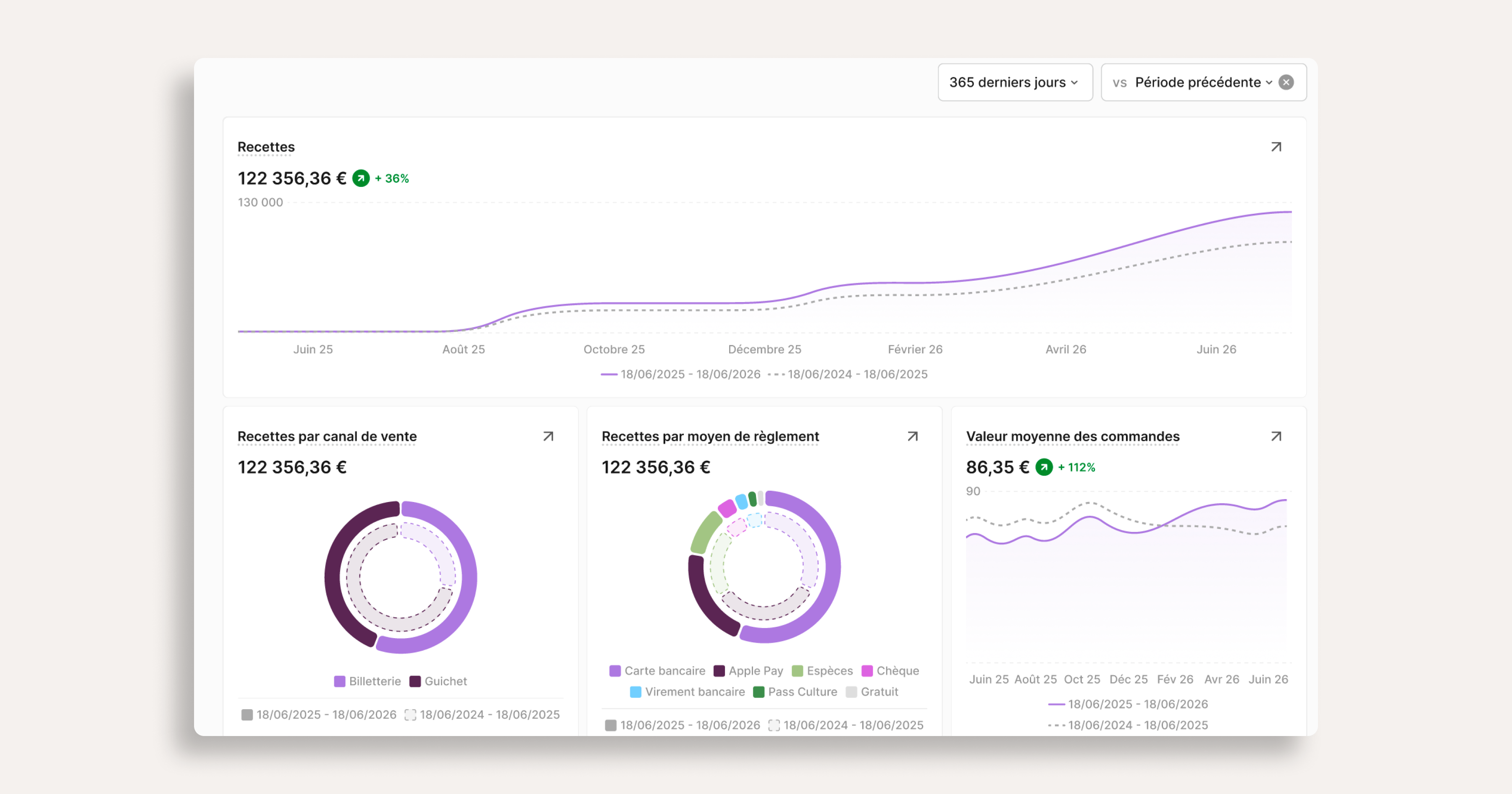Click the 122 356,36 € total under Recettes
The image size is (1512, 794).
point(292,178)
